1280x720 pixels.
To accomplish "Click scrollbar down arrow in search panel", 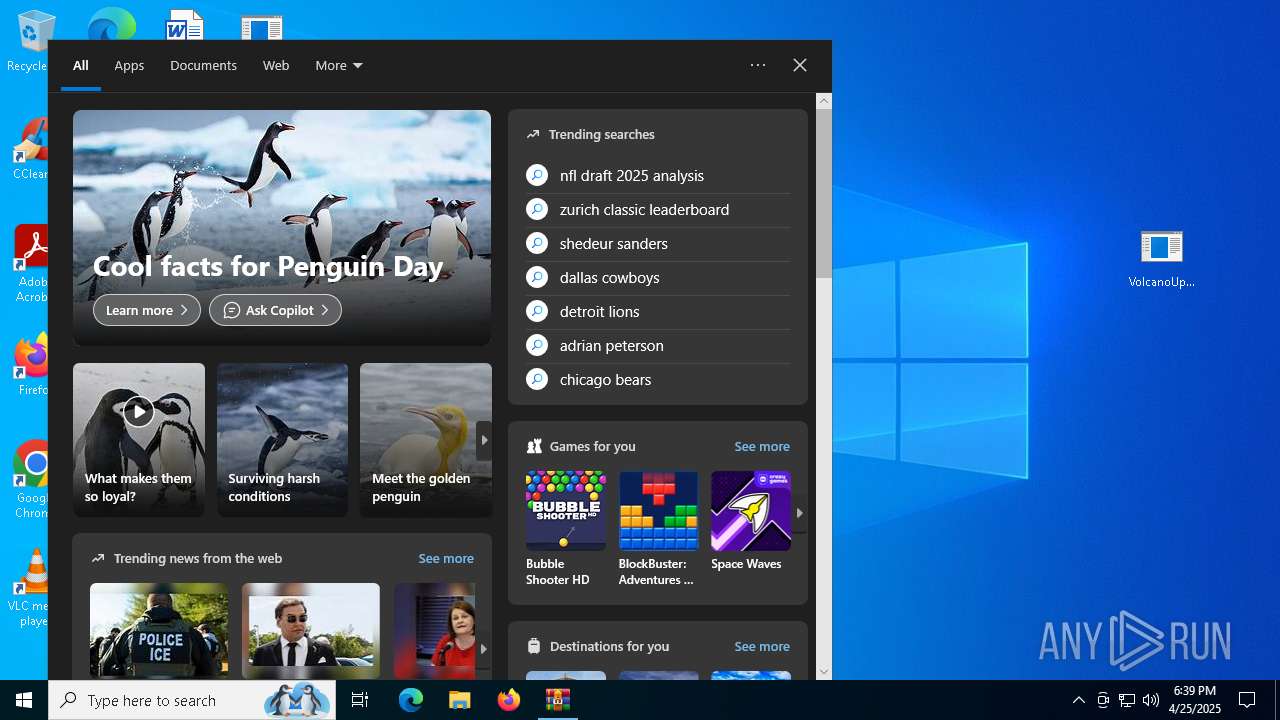I will click(x=824, y=672).
